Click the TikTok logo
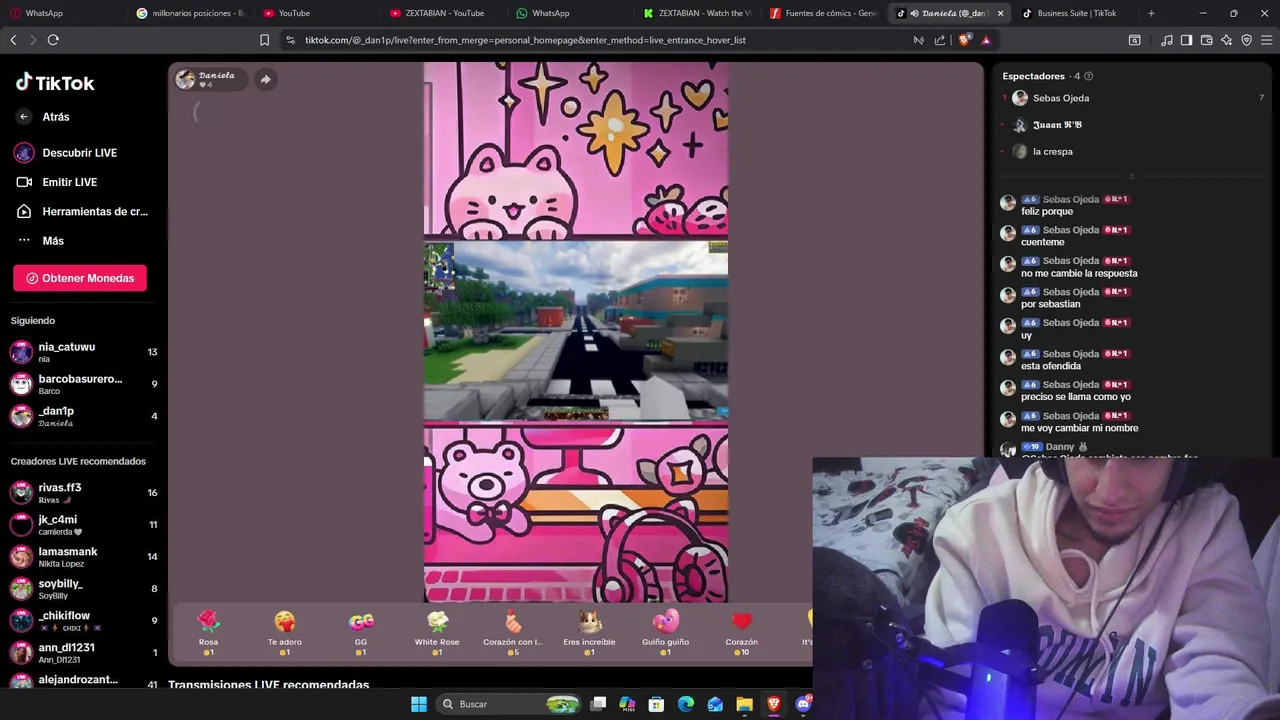This screenshot has height=720, width=1280. pyautogui.click(x=55, y=83)
